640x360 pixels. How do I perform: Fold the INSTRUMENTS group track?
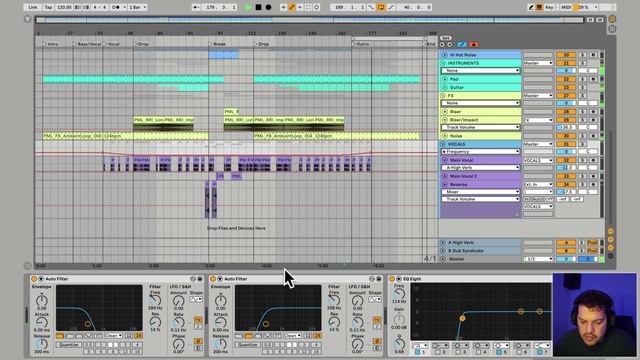point(443,63)
